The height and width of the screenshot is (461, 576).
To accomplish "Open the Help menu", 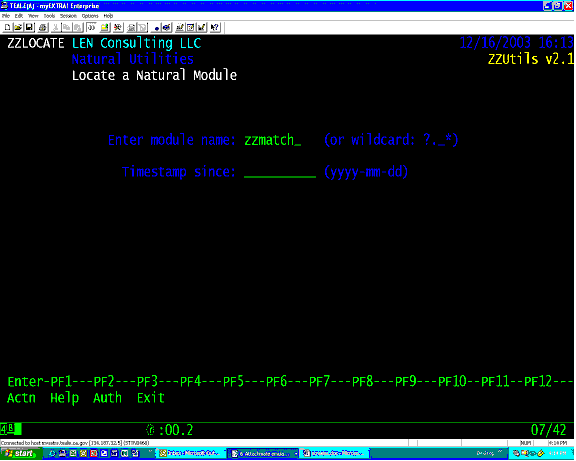I will pos(108,16).
